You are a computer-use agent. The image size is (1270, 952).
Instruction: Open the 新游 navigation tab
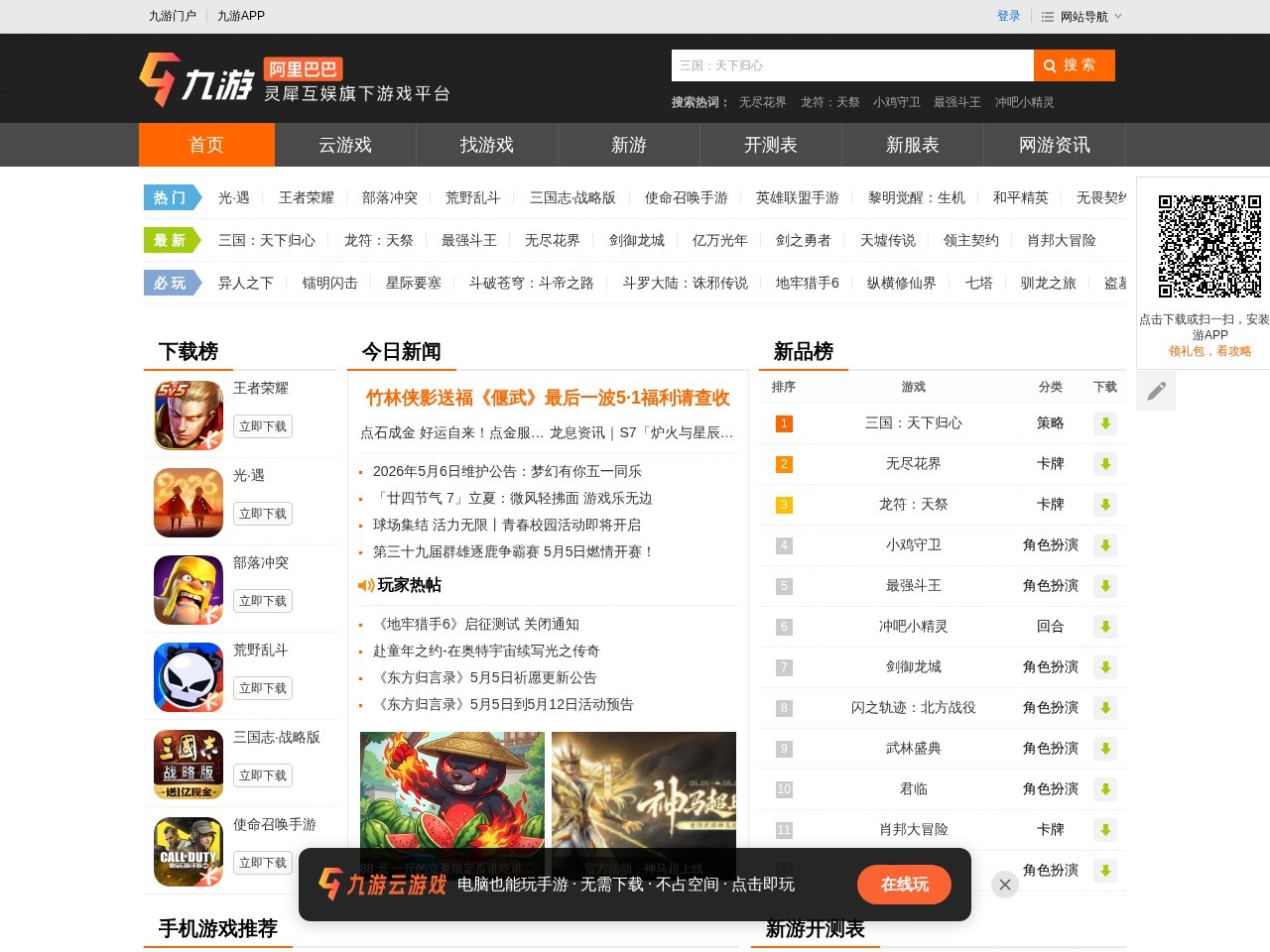[629, 145]
